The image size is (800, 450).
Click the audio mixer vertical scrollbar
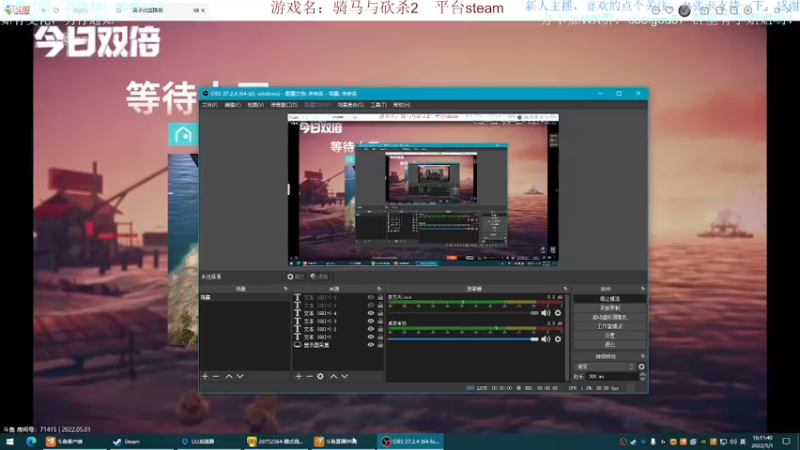(x=568, y=337)
